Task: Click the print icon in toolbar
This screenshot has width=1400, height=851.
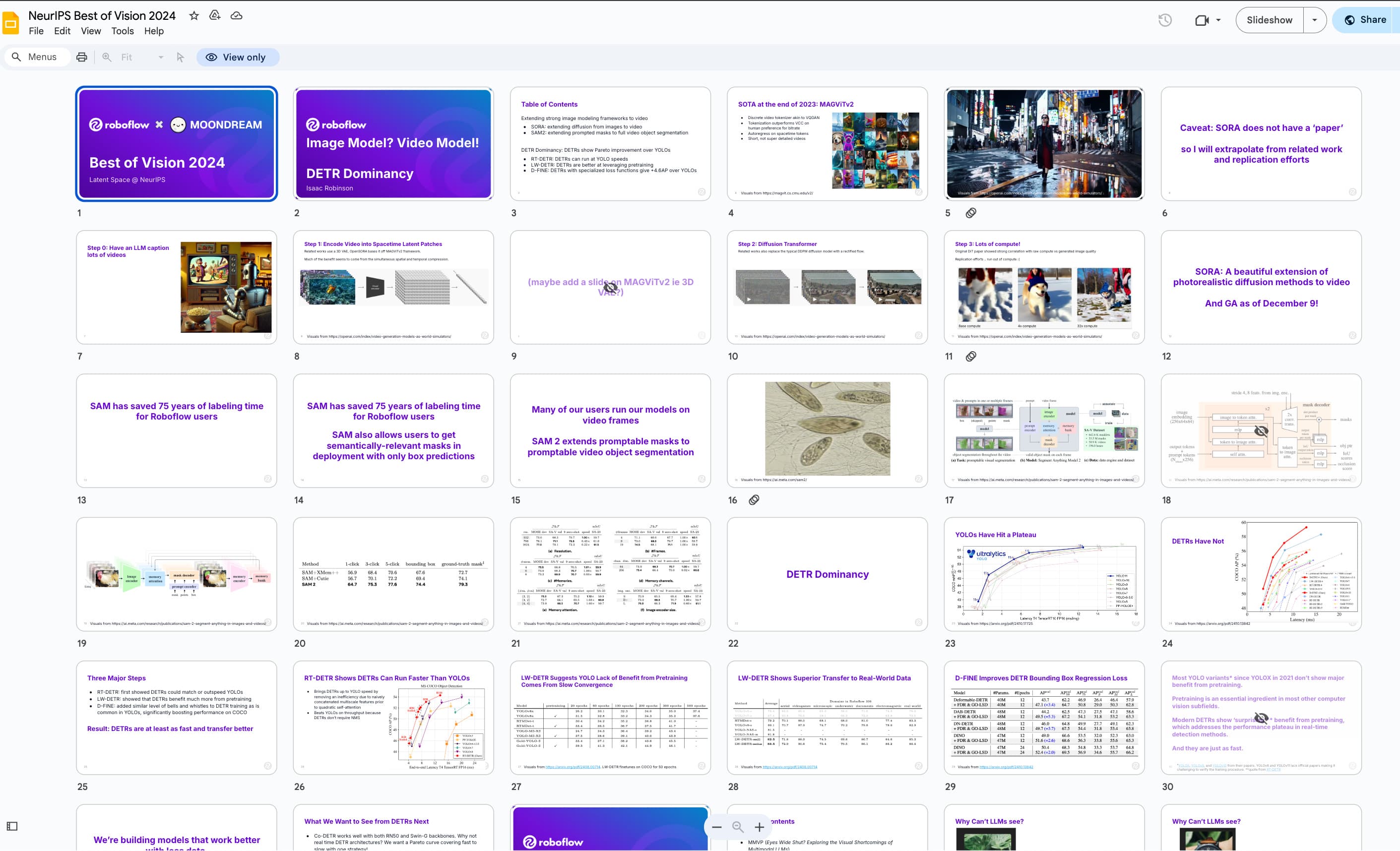Action: tap(82, 57)
